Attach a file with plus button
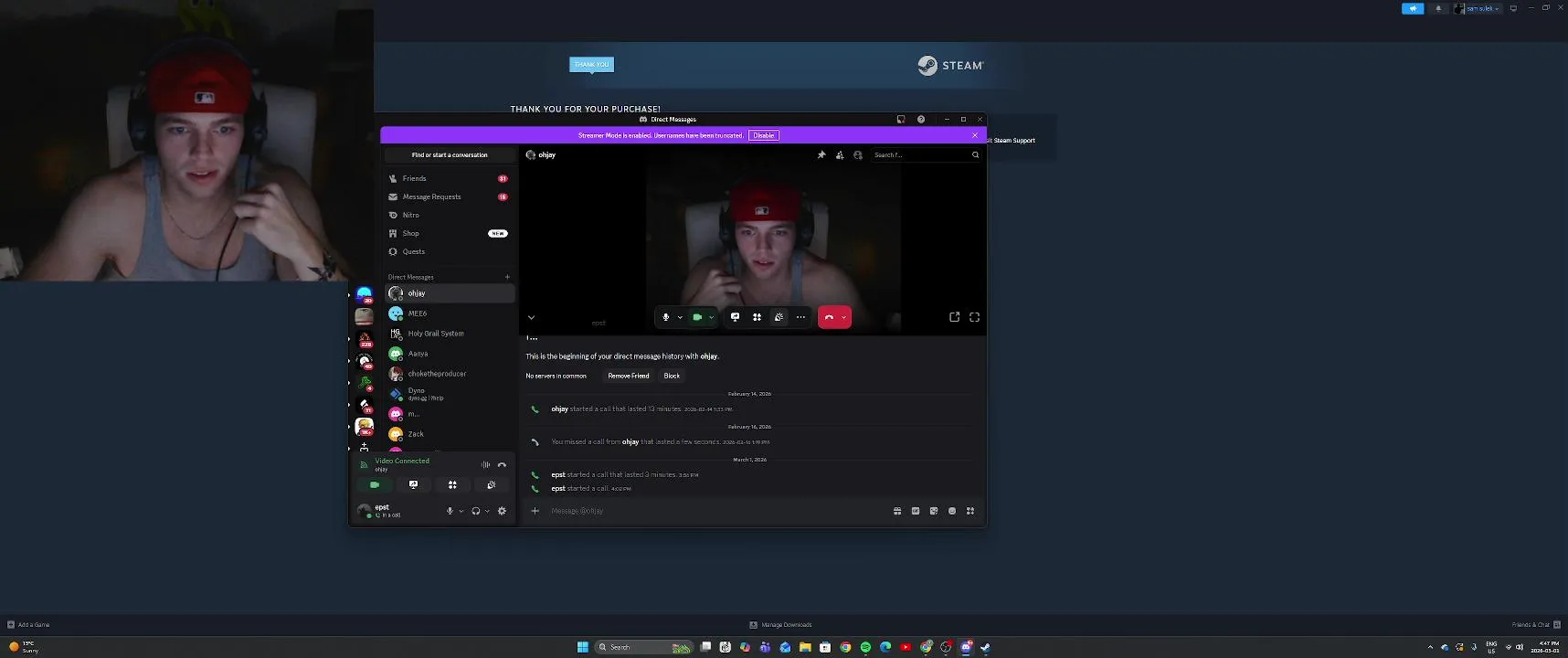 [535, 511]
